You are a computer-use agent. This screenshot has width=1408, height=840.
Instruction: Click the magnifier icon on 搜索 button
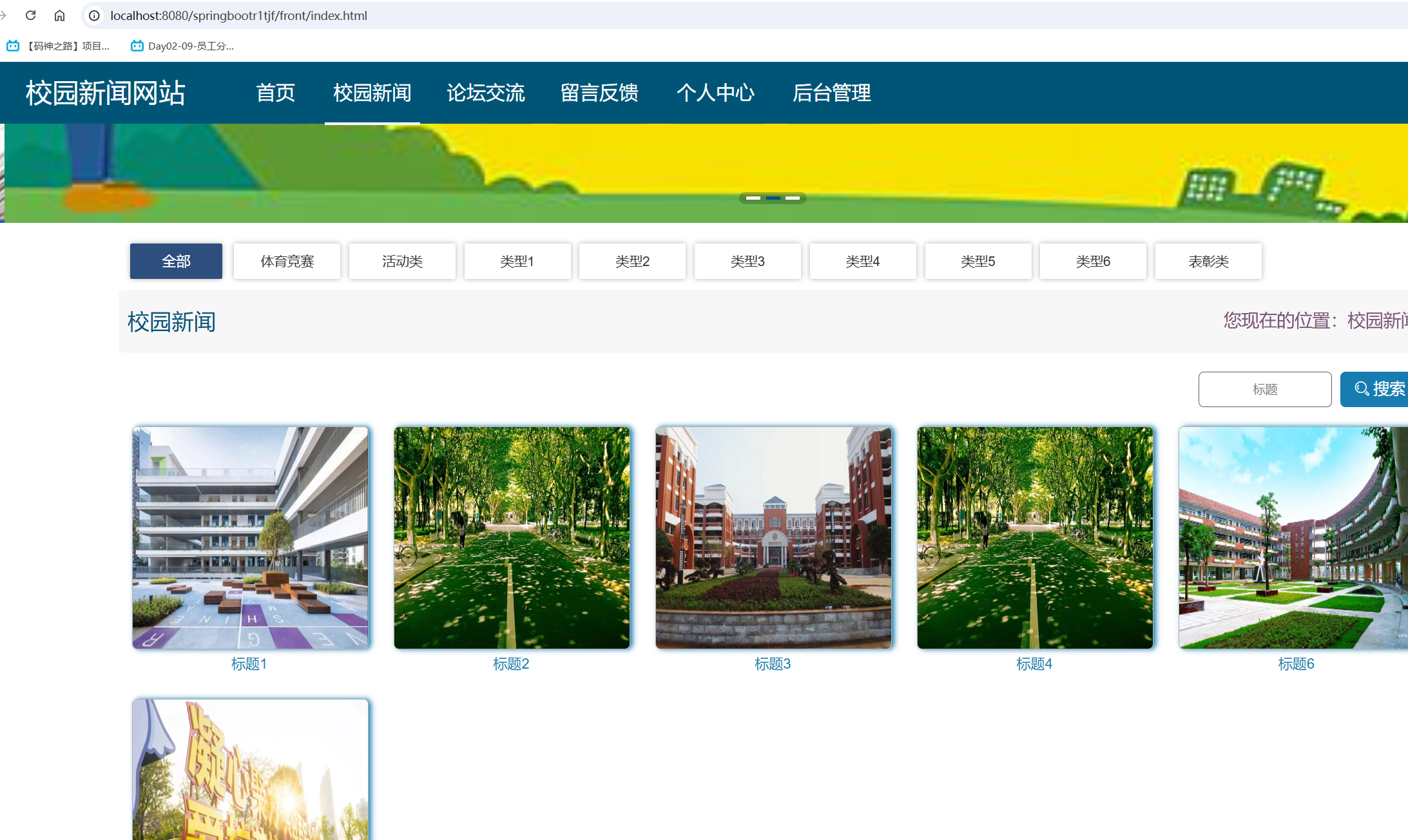[1361, 388]
